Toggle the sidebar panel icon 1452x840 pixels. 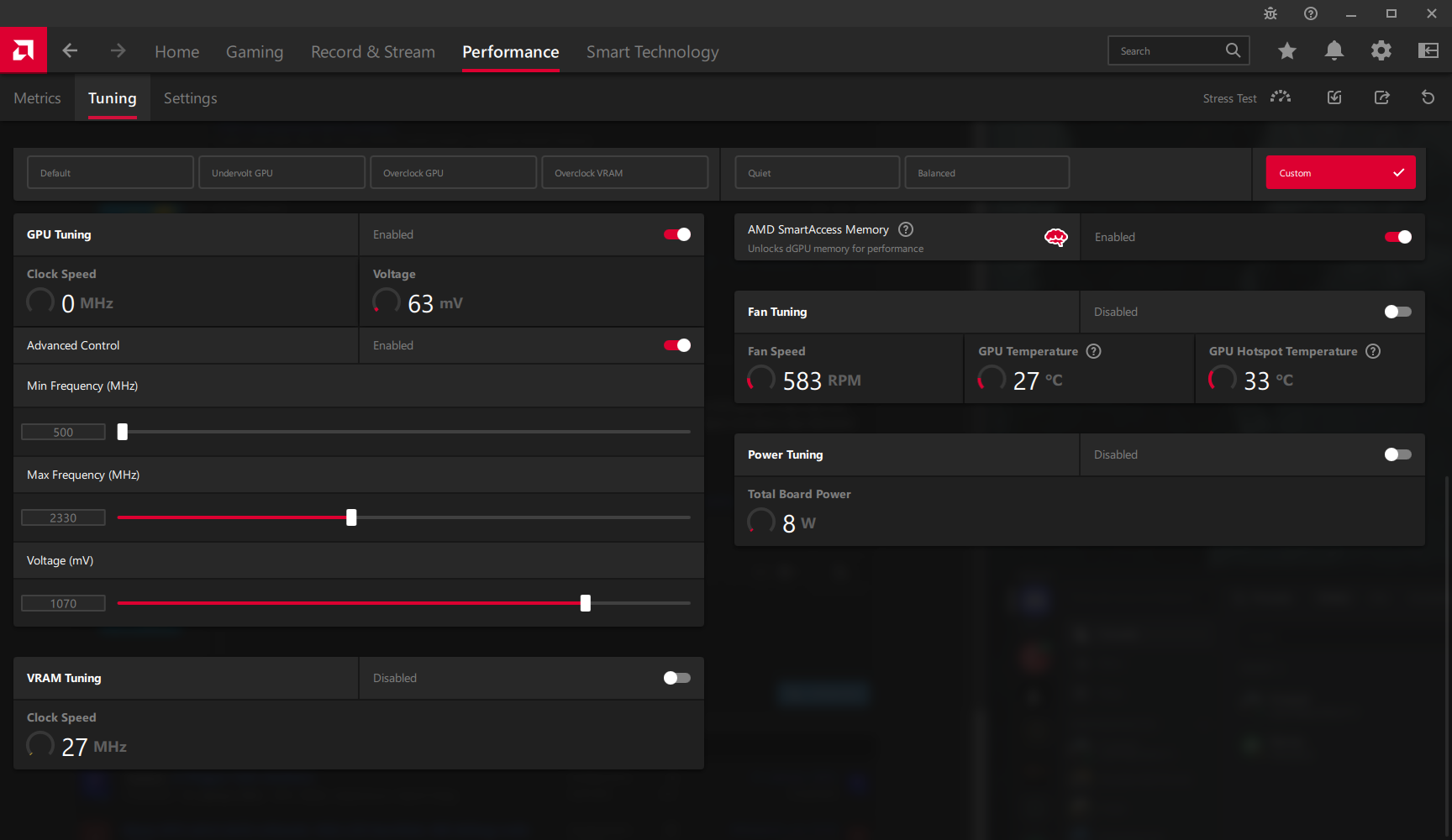(1428, 51)
